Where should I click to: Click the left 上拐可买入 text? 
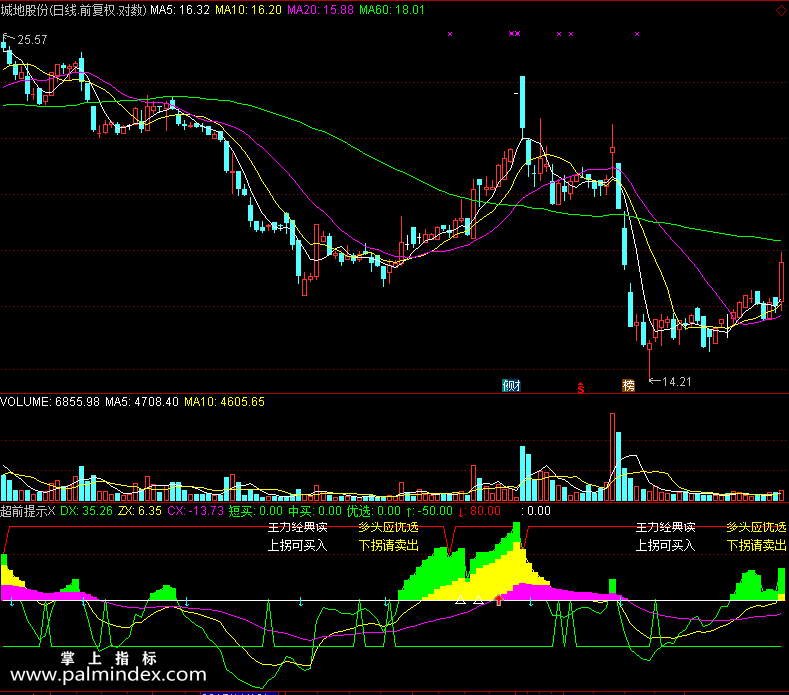click(x=297, y=546)
